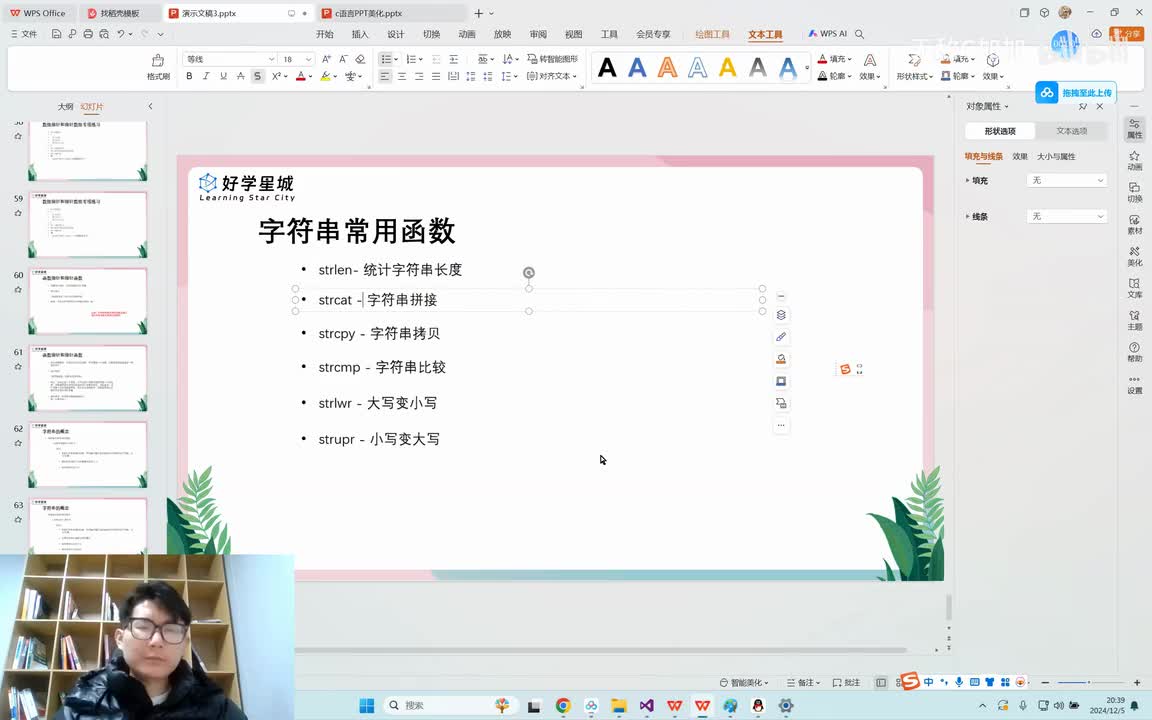Screen dimensions: 1152x720
Task: Click 备注 notes button in status bar
Action: (x=803, y=683)
